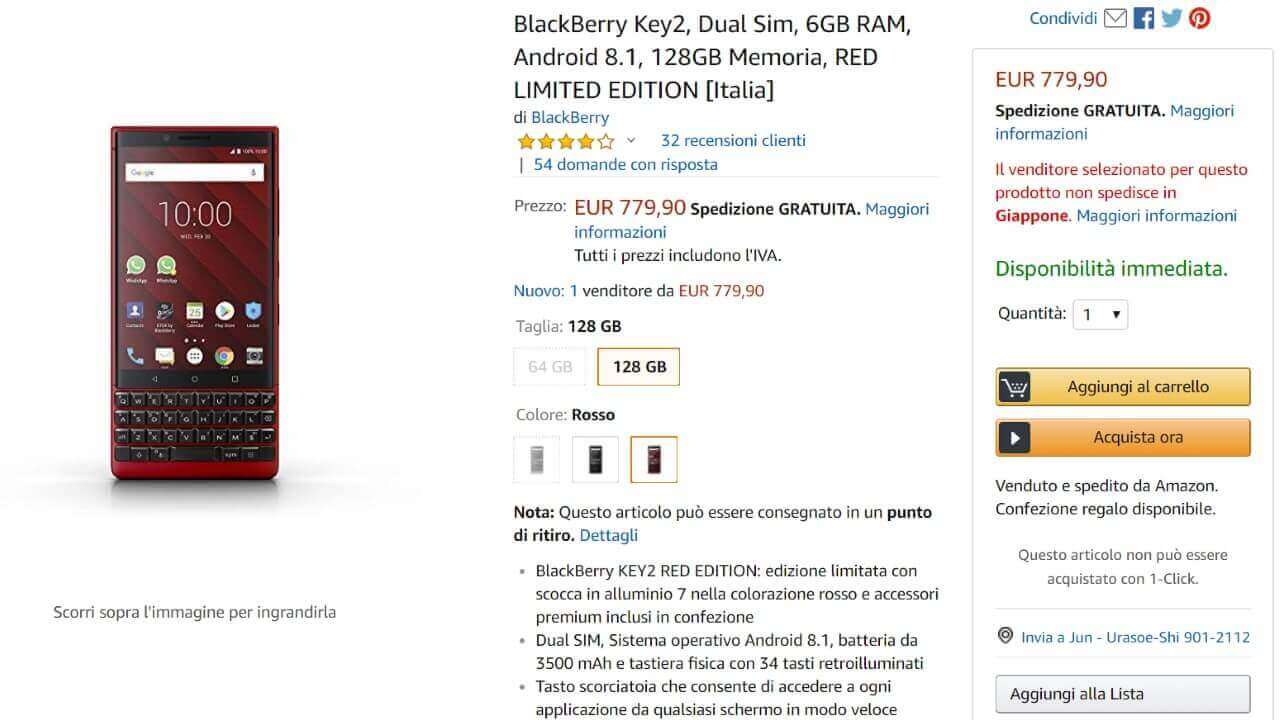
Task: Share the product on Twitter
Action: [x=1172, y=18]
